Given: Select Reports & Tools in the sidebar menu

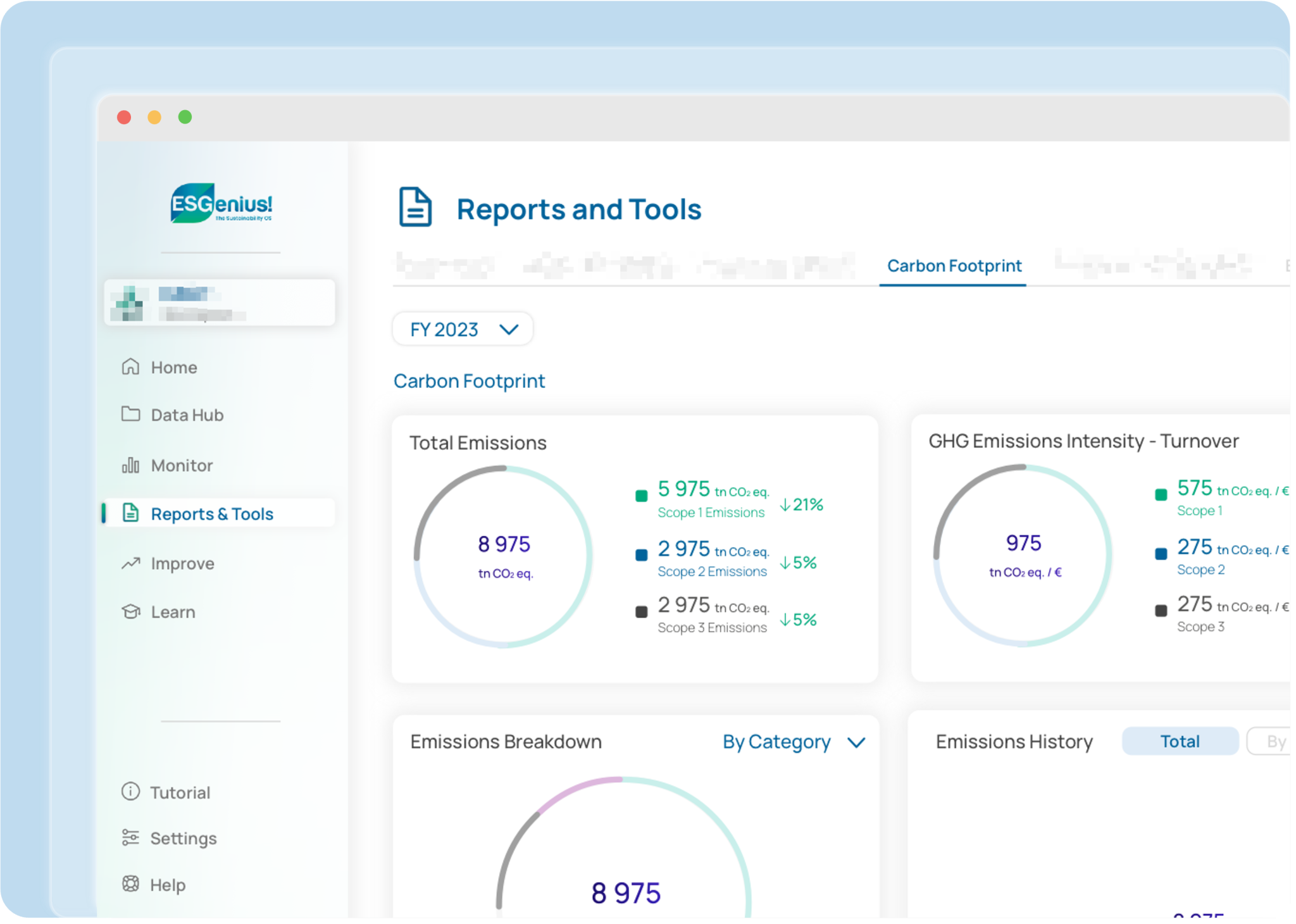Looking at the screenshot, I should pyautogui.click(x=211, y=513).
